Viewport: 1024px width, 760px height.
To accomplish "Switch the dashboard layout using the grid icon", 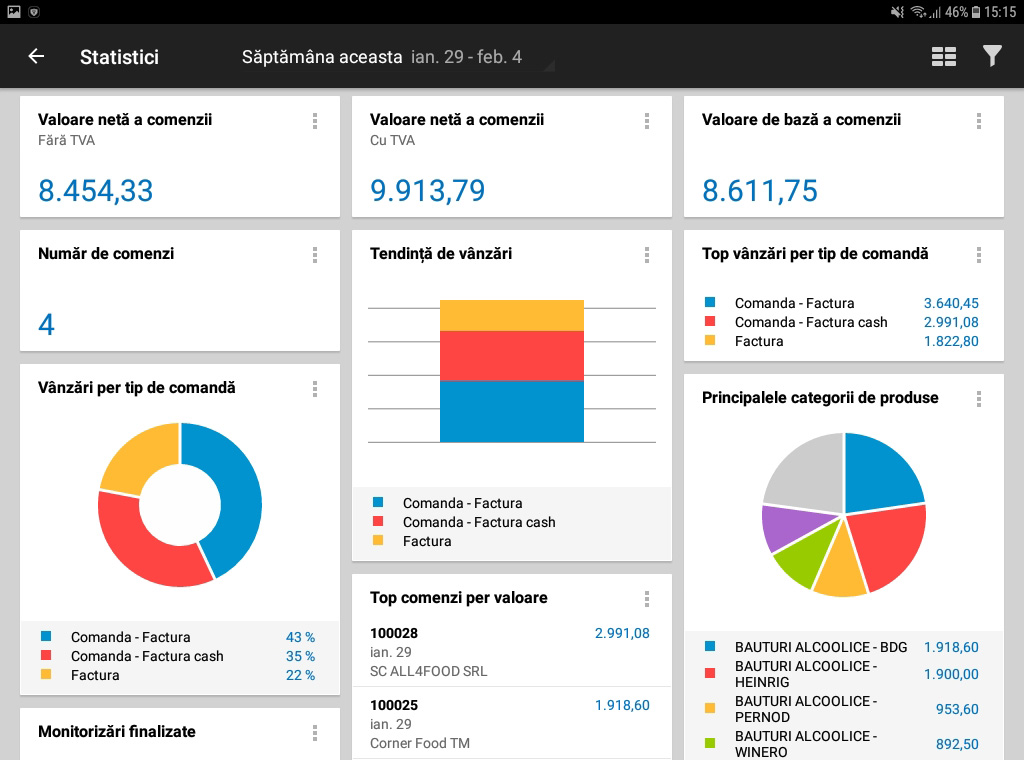I will coord(944,57).
